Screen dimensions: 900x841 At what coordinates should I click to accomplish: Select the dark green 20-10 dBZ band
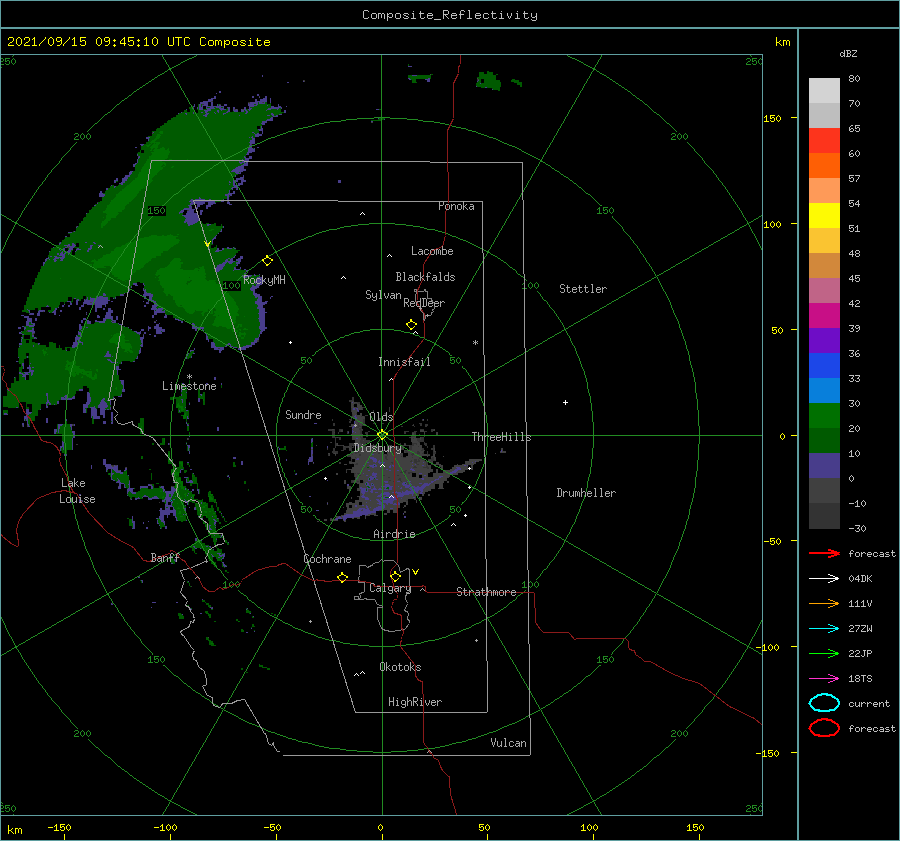point(824,441)
